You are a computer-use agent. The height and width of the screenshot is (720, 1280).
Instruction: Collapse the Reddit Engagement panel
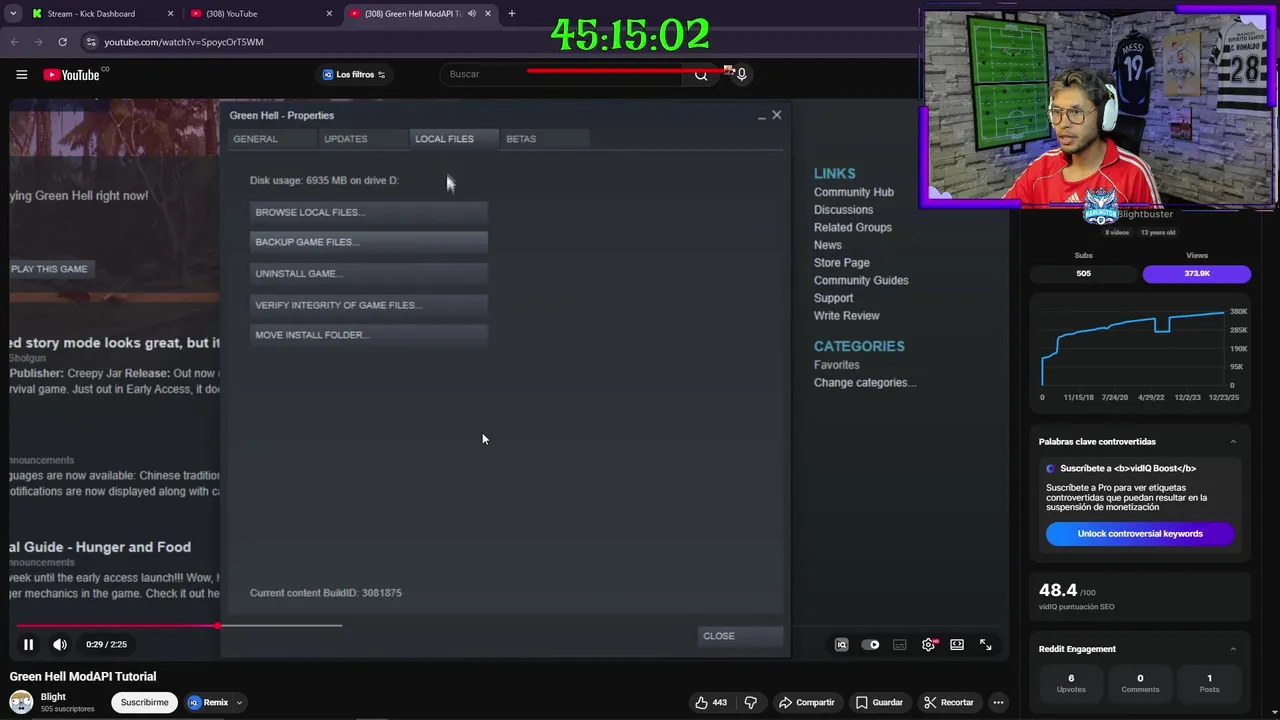pos(1233,649)
